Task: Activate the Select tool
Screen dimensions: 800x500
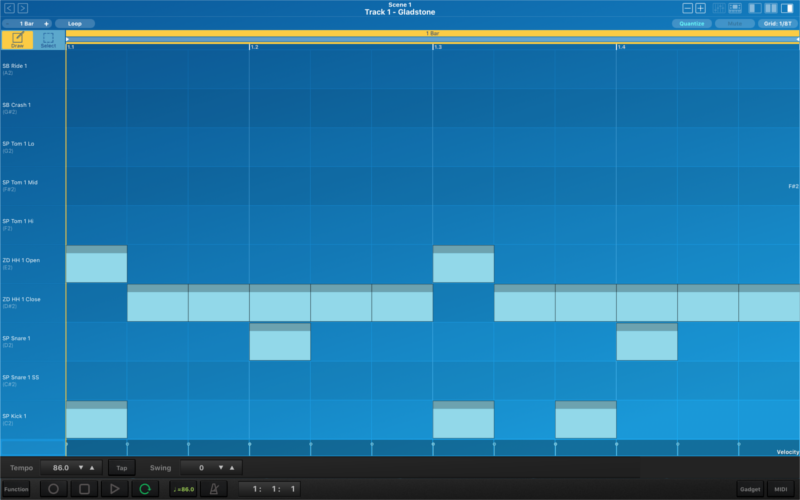Action: 48,40
